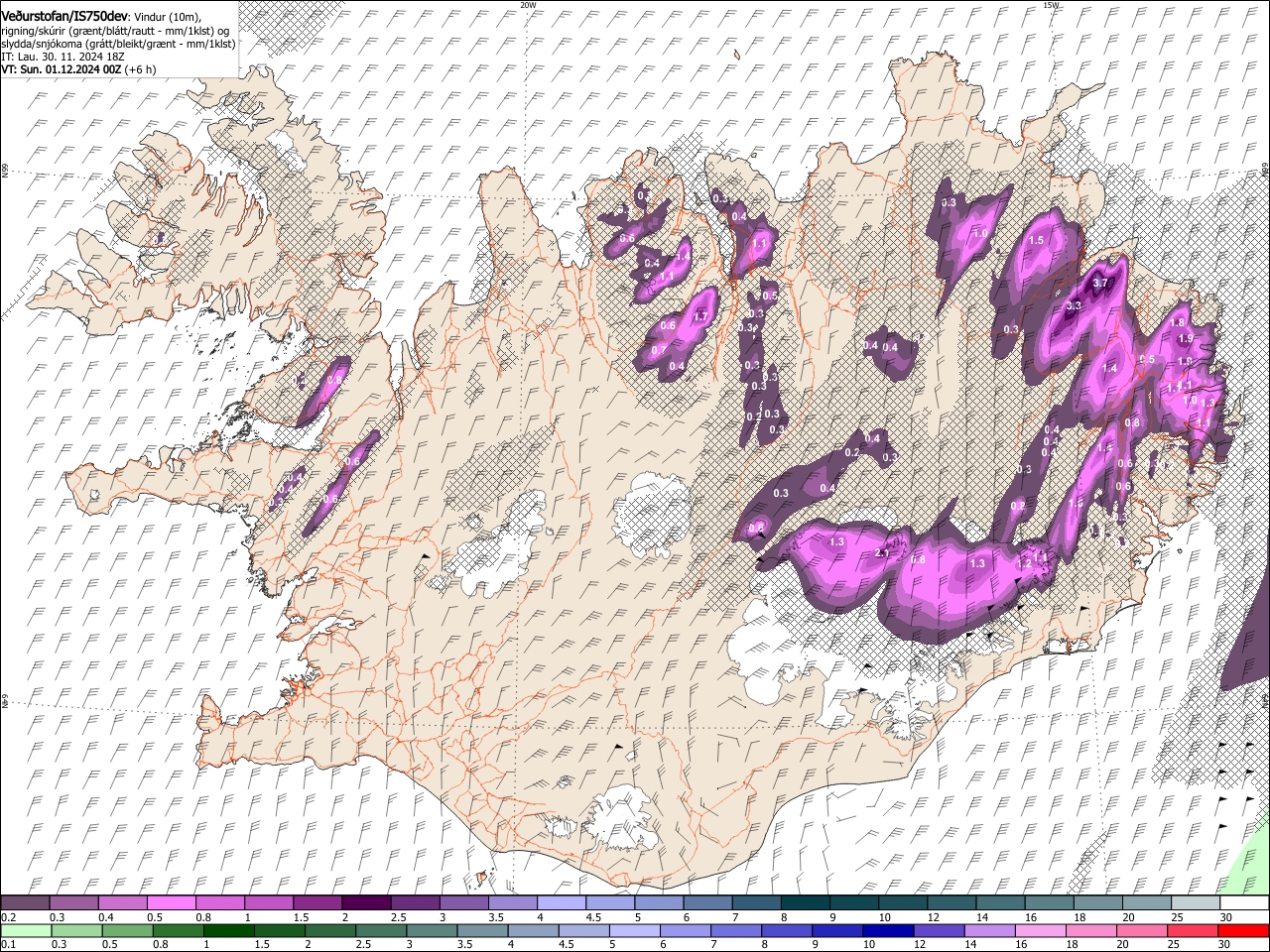The height and width of the screenshot is (952, 1270).
Task: Click the 'VT: Sun. 01.12.2024 00Z' valid time
Action: coord(61,70)
